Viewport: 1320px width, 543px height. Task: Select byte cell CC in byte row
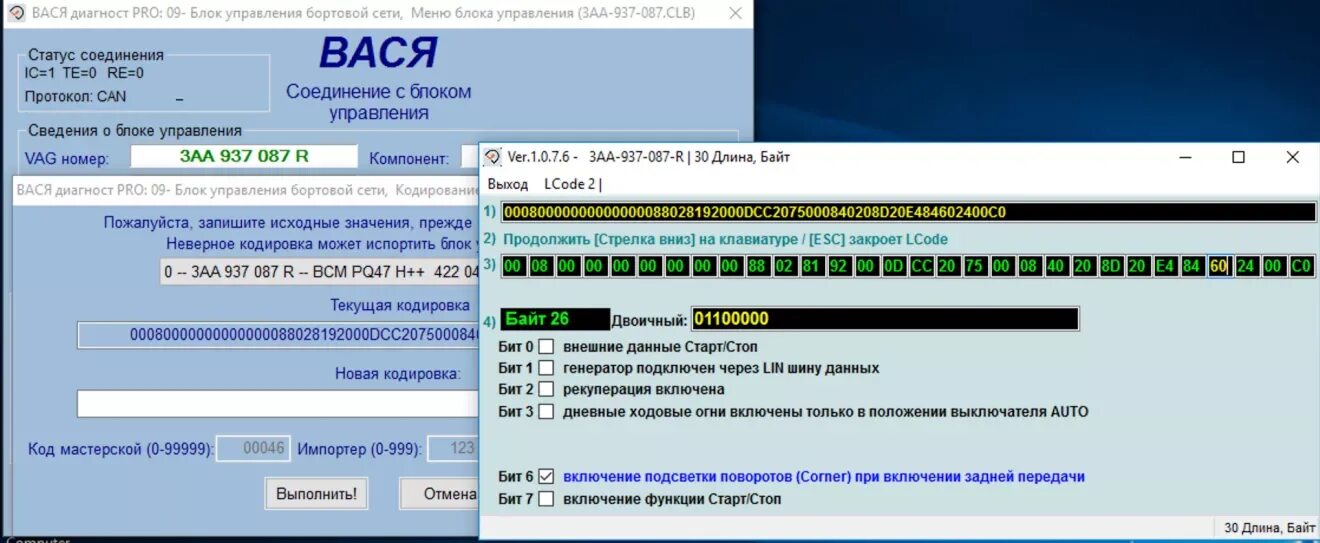(x=920, y=266)
